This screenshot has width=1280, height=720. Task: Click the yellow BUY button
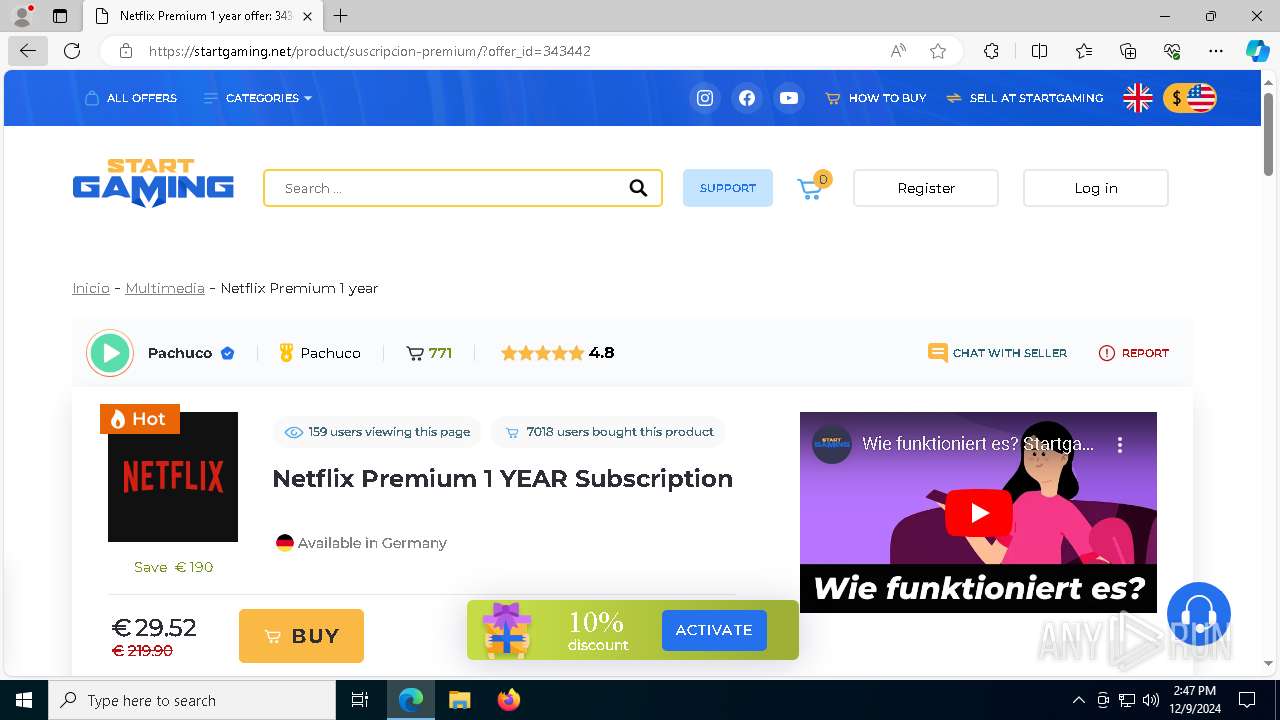pos(301,636)
